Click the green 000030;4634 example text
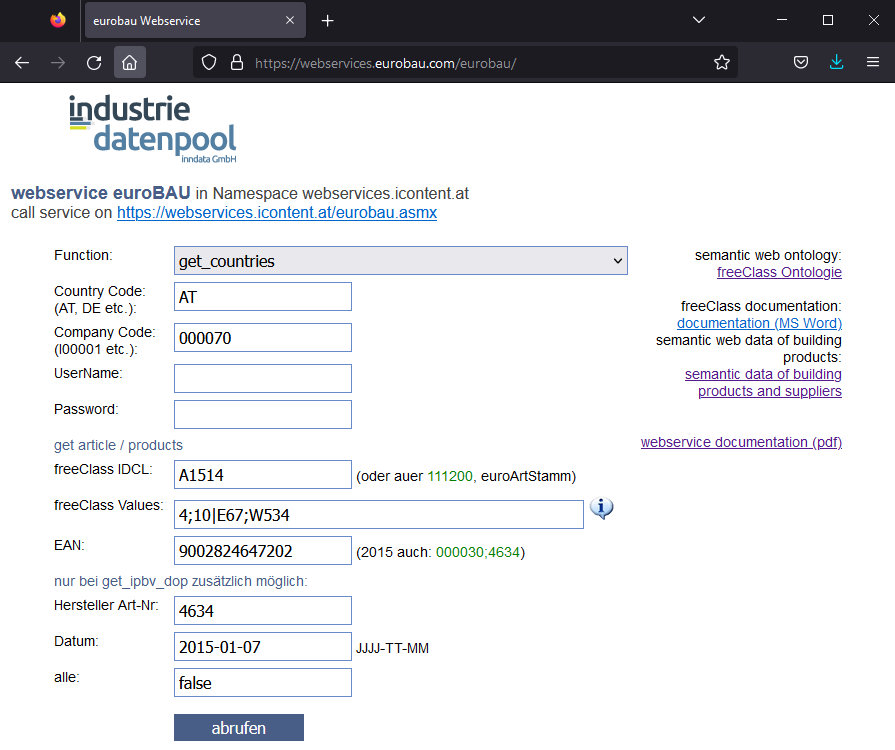 click(478, 553)
